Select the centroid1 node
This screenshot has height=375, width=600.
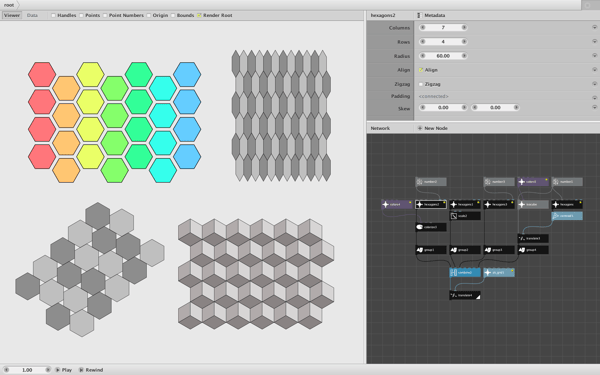click(567, 216)
